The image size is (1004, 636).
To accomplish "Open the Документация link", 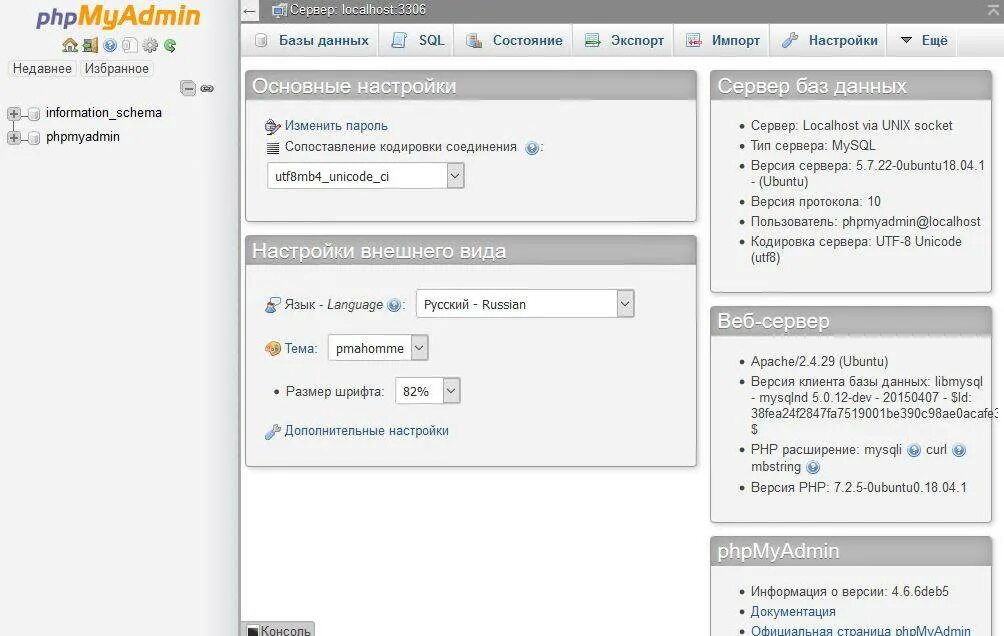I will 793,612.
